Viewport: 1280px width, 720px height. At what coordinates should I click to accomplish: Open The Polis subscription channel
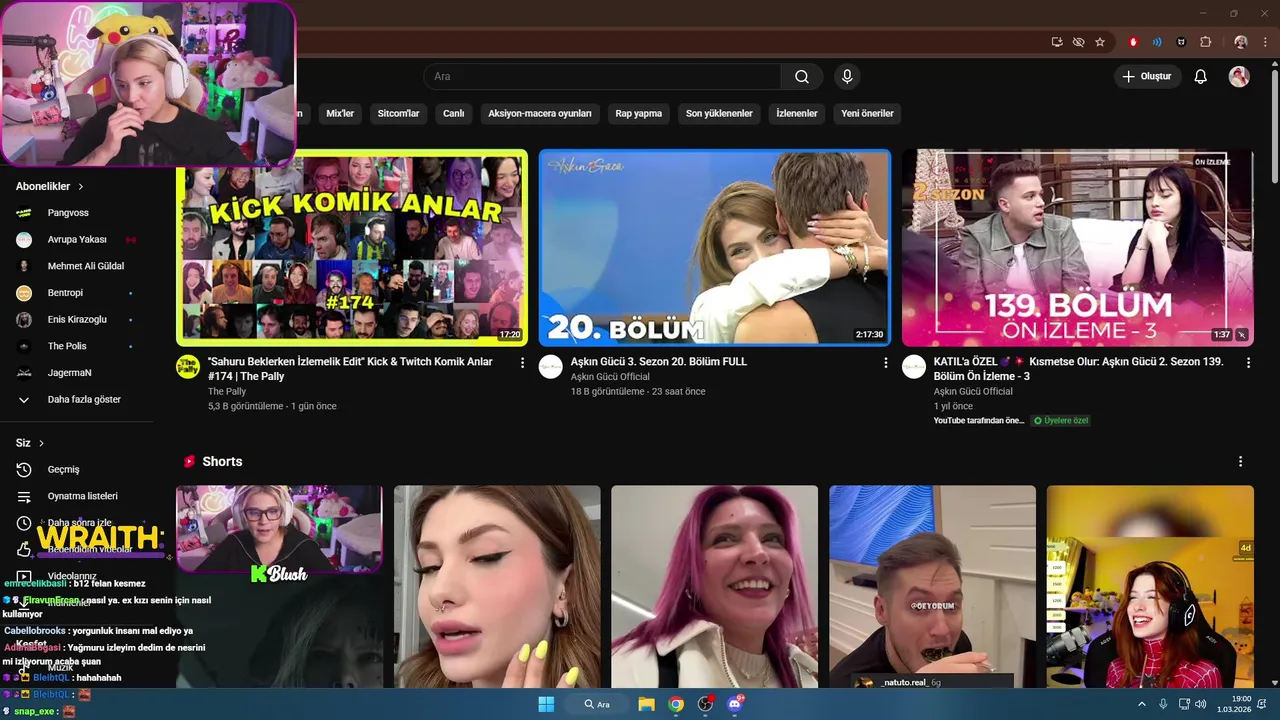pos(67,347)
